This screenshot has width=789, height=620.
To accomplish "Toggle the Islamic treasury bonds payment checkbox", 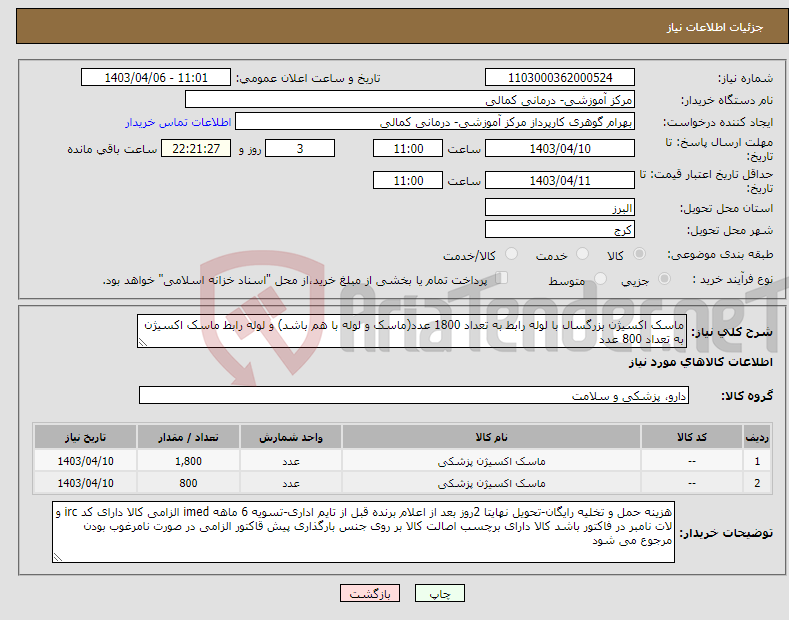I will pos(502,278).
